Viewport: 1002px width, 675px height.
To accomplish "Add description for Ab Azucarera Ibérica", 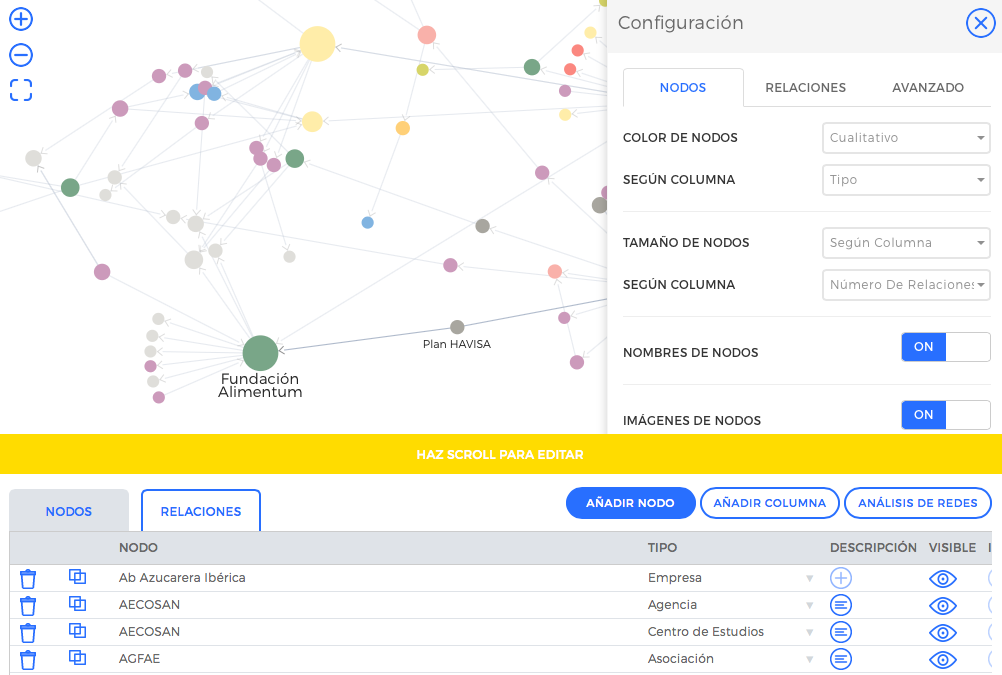I will (841, 578).
